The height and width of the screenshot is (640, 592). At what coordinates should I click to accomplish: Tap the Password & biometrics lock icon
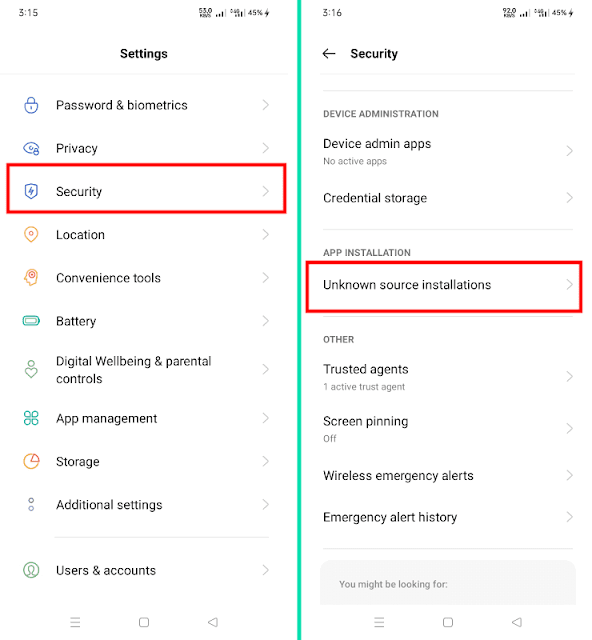click(x=31, y=105)
